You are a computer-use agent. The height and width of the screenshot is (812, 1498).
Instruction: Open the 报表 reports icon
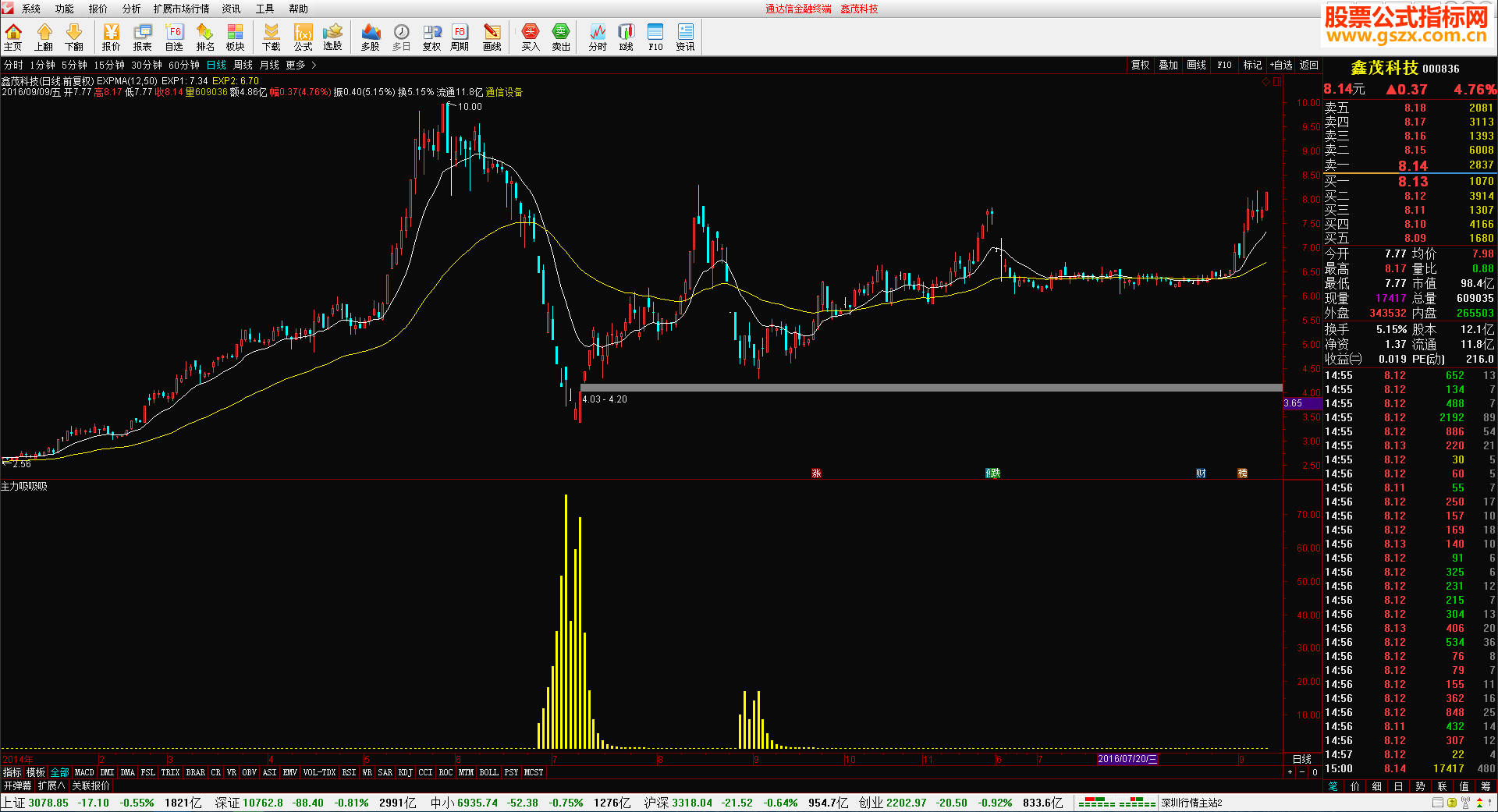pyautogui.click(x=142, y=37)
